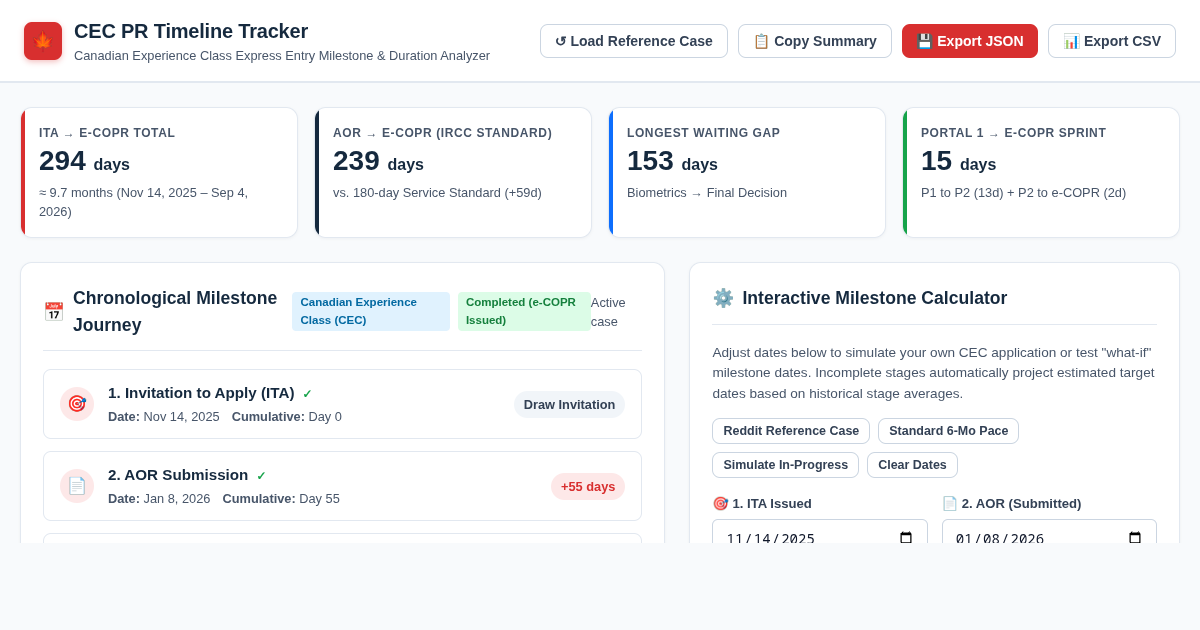Open the calendar picker for ITA Issued date
The width and height of the screenshot is (1200, 630).
tap(906, 538)
